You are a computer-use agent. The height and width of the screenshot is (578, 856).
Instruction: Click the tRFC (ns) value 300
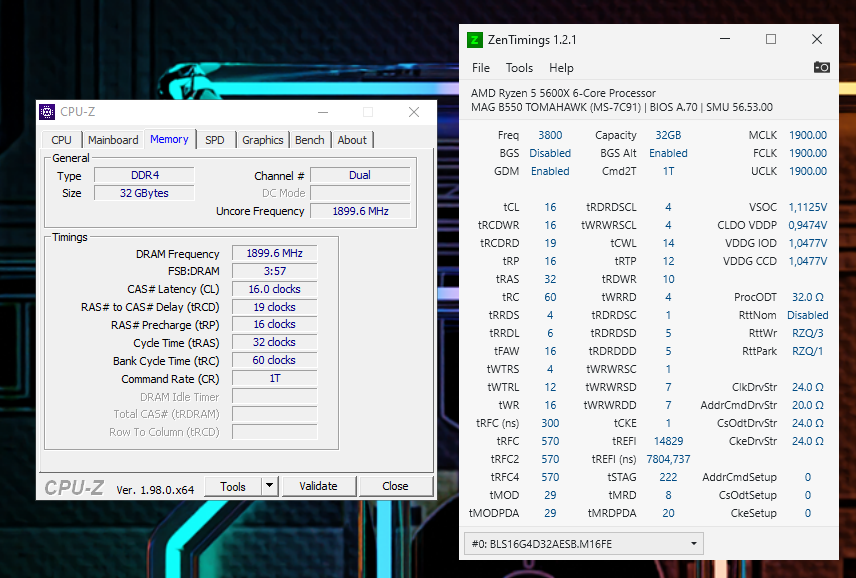550,424
